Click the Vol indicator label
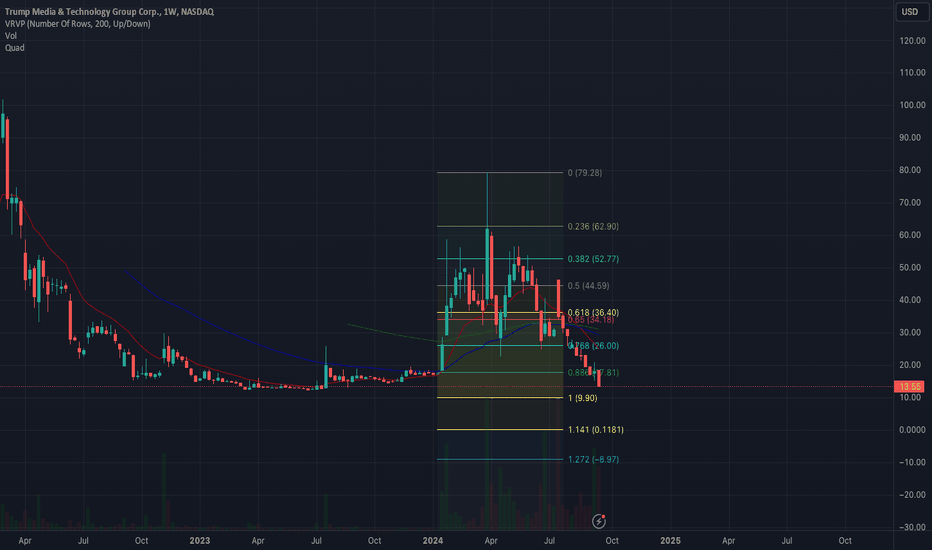Screen dimensions: 932x550 11,36
